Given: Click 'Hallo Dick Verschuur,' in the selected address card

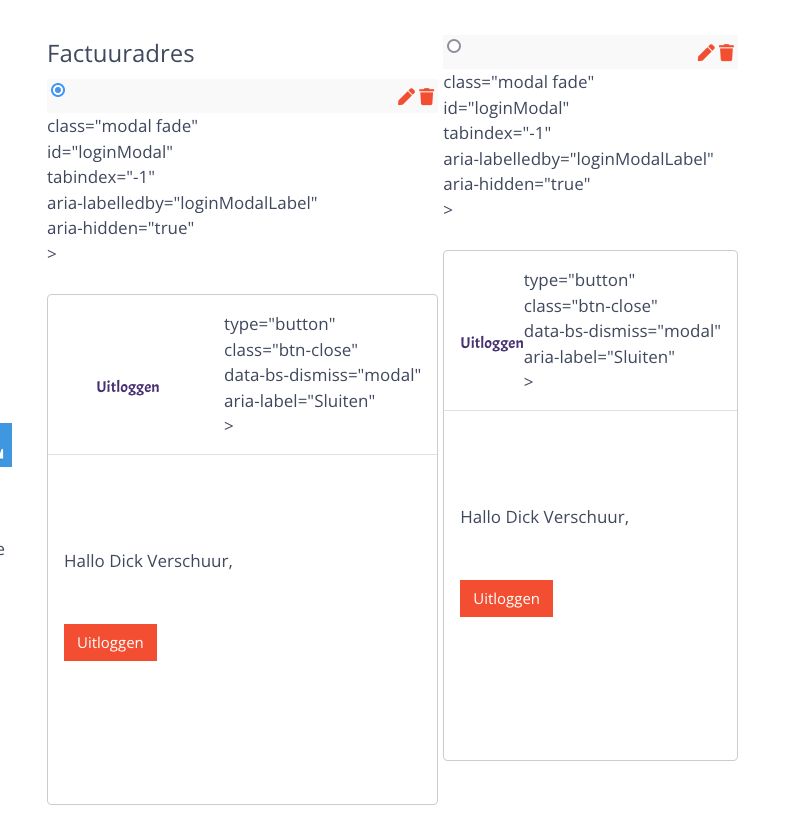Looking at the screenshot, I should pyautogui.click(x=148, y=561).
